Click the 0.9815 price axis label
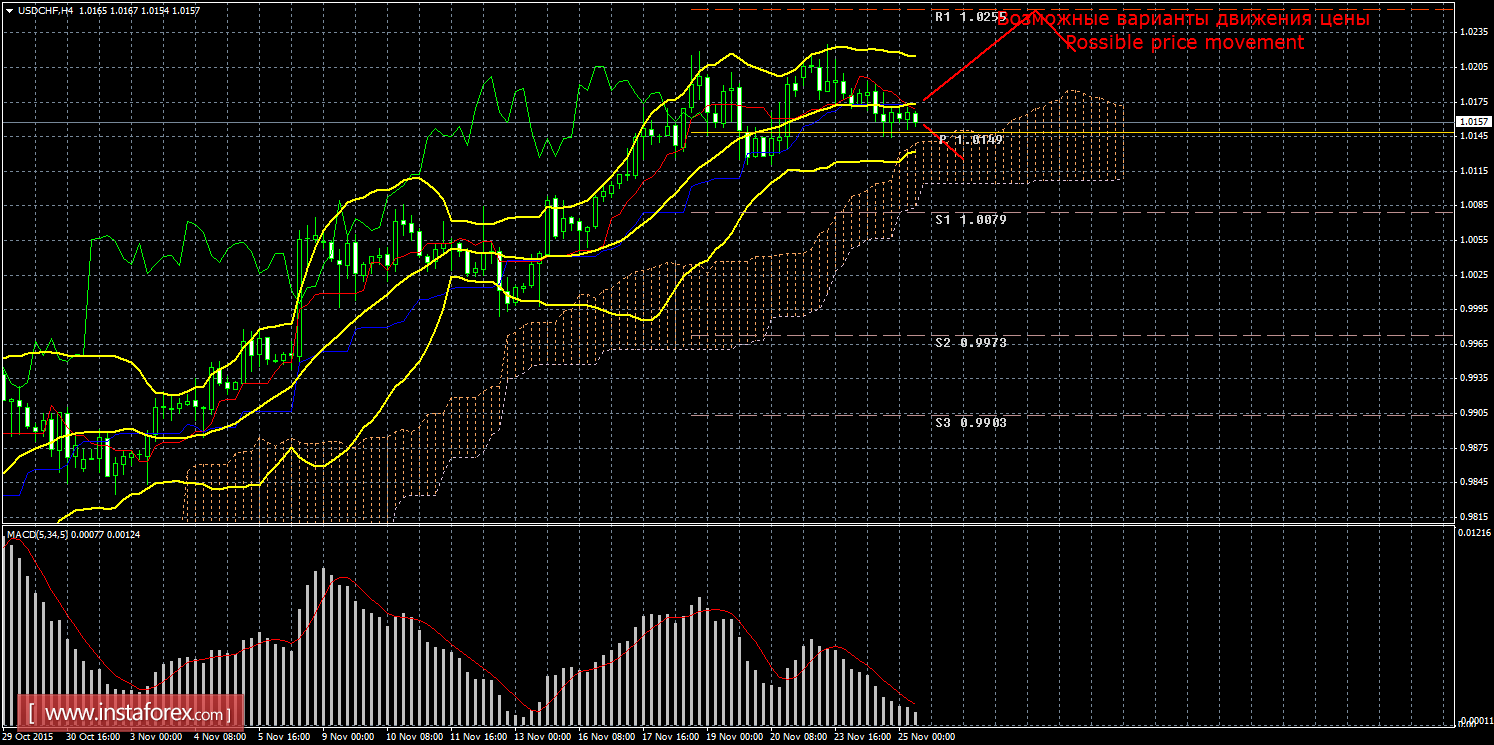The height and width of the screenshot is (745, 1494). tap(1474, 517)
